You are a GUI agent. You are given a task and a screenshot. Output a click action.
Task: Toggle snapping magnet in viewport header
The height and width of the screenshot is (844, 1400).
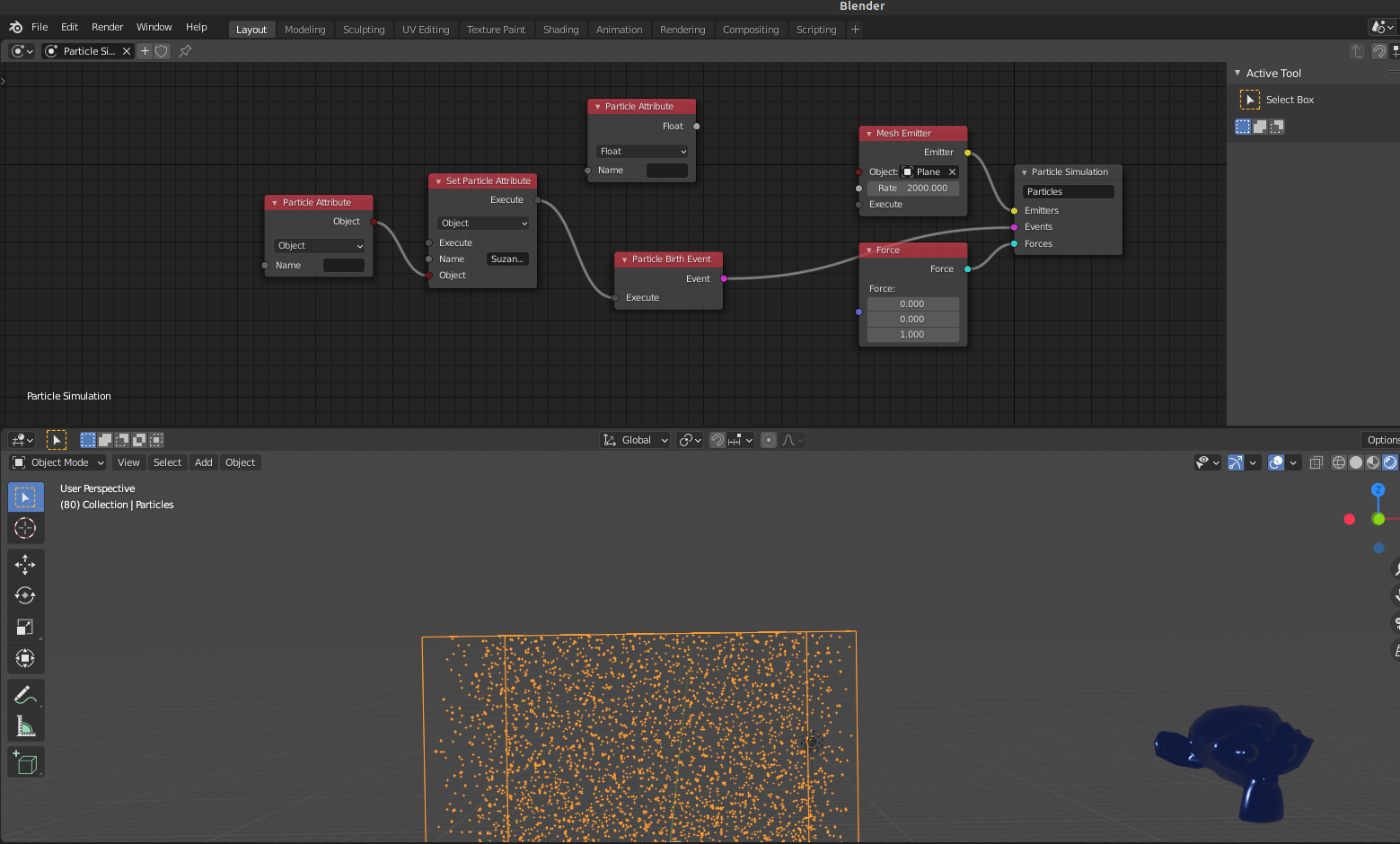[x=717, y=440]
